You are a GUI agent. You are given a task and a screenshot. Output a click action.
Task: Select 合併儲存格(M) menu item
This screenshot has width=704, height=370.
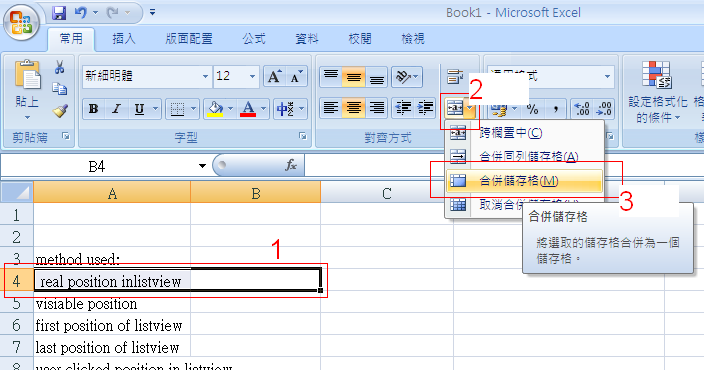[x=524, y=181]
